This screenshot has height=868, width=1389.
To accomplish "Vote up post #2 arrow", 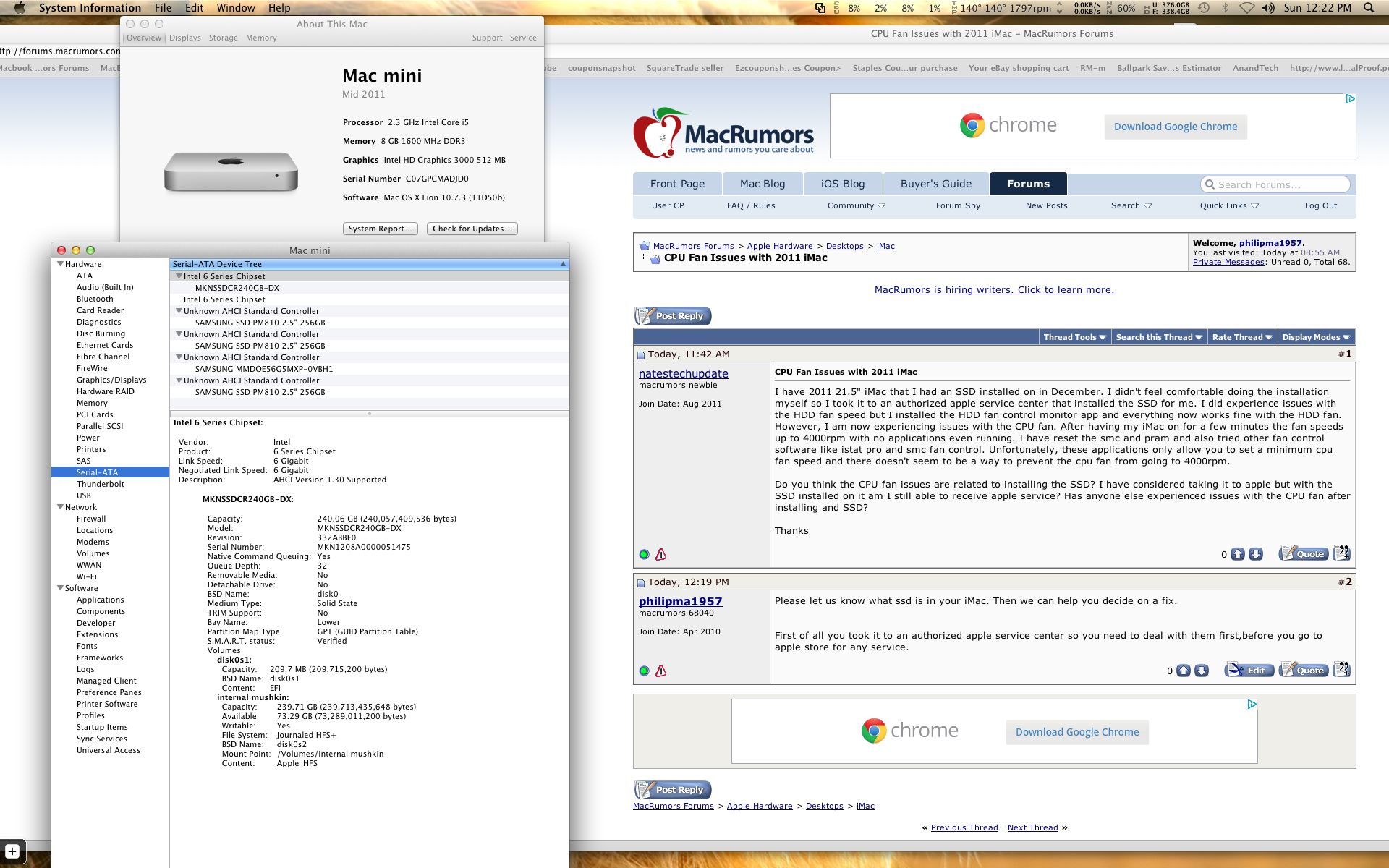I will [x=1184, y=671].
